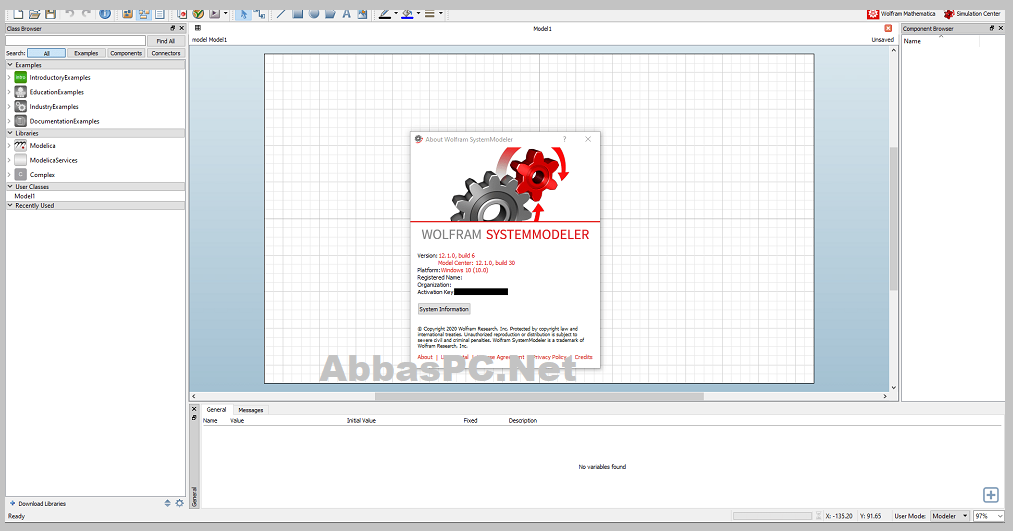The image size is (1013, 531).
Task: Open Simulation Center
Action: (x=972, y=14)
